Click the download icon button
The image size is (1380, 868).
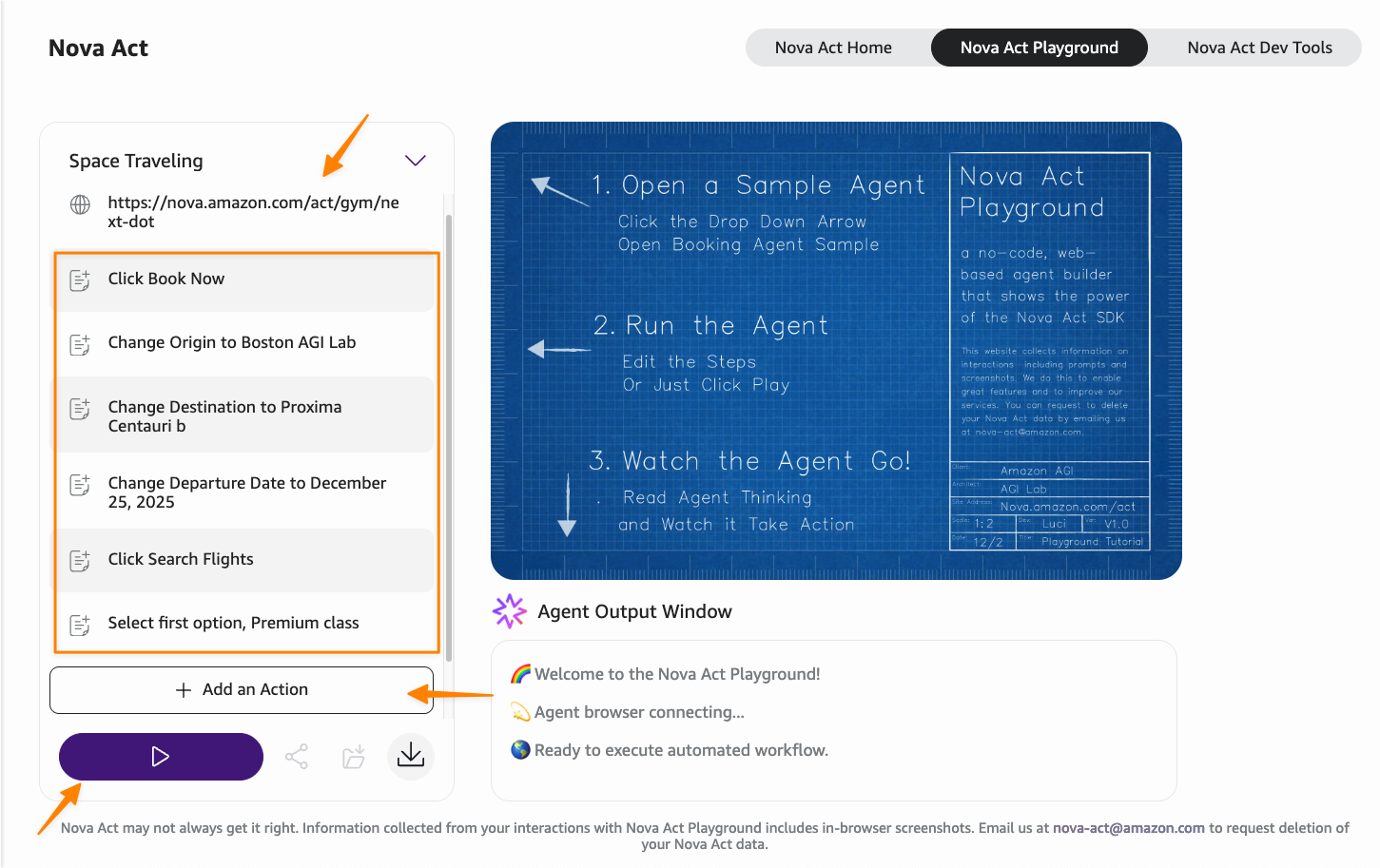coord(411,757)
